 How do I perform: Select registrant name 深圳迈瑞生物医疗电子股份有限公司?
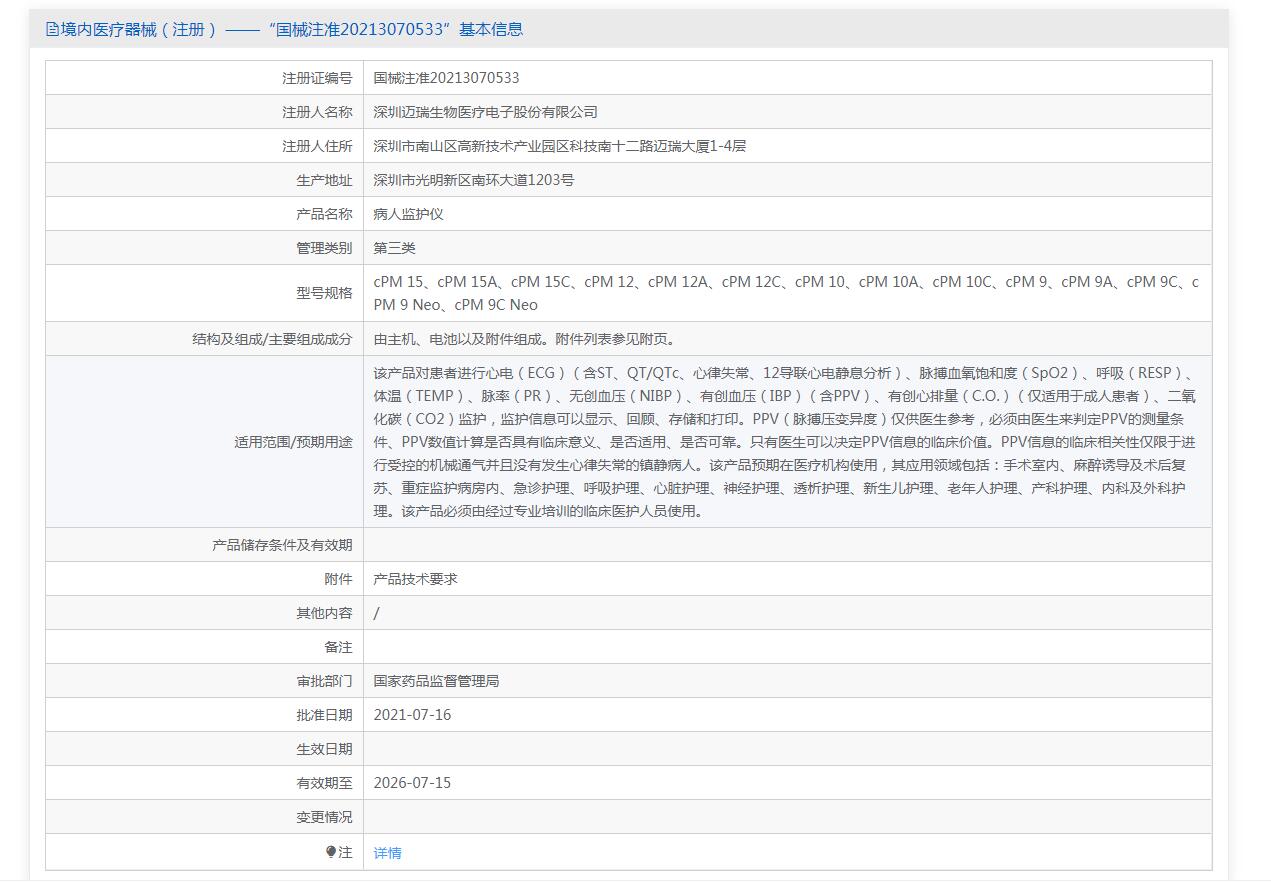[x=485, y=112]
